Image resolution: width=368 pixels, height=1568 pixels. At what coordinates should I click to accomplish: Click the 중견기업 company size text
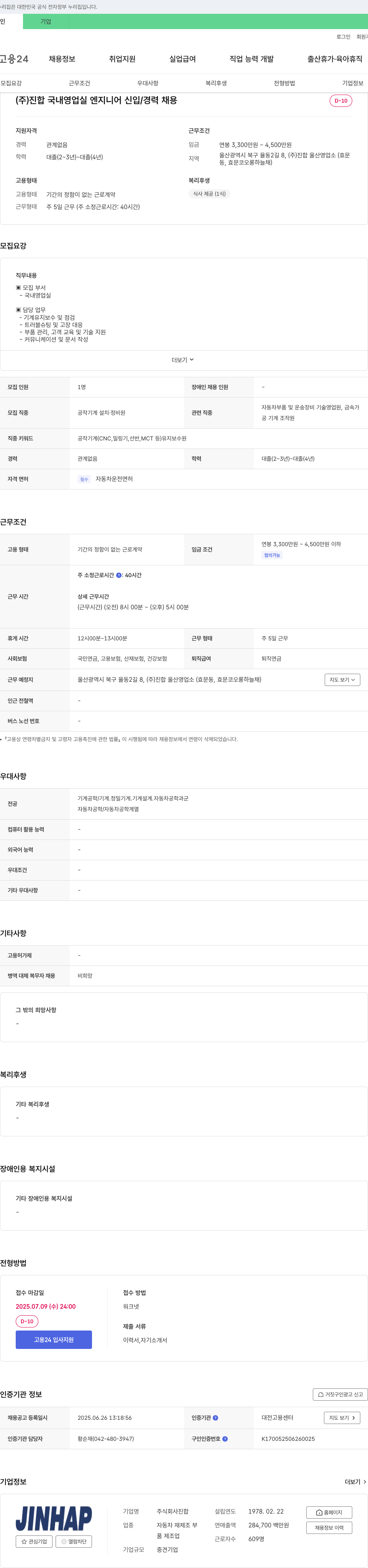(x=167, y=1550)
